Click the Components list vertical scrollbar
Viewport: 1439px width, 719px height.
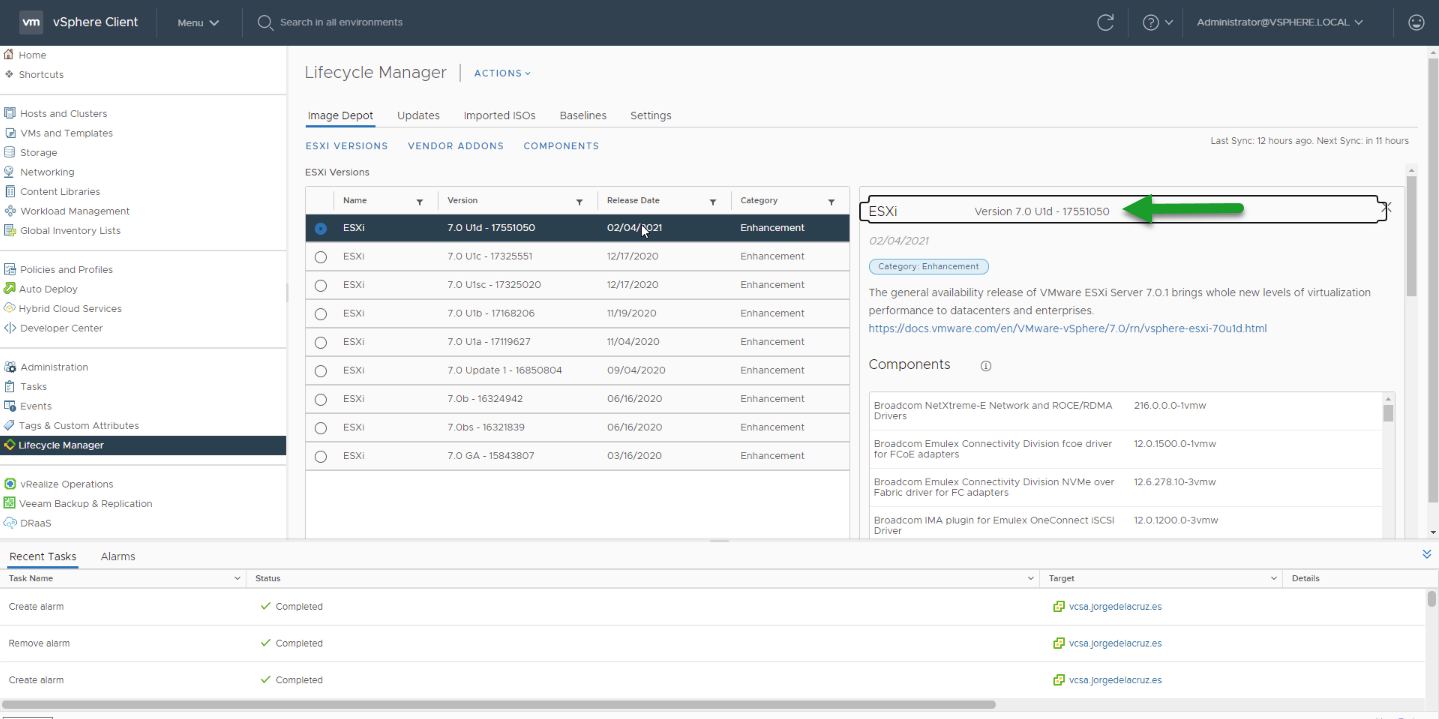pos(1388,412)
